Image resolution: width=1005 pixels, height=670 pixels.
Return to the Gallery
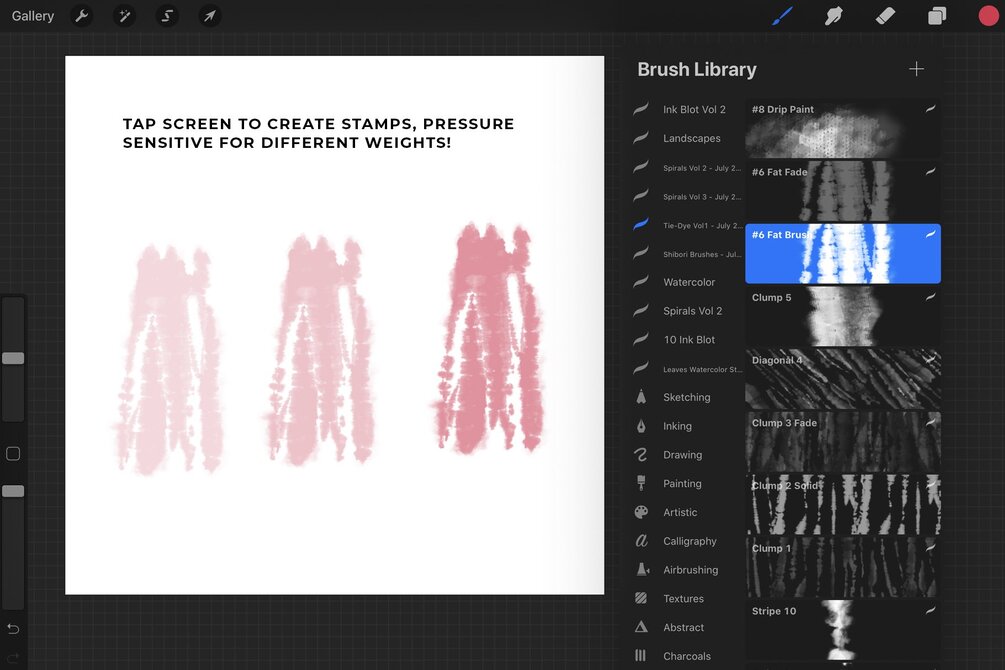33,16
